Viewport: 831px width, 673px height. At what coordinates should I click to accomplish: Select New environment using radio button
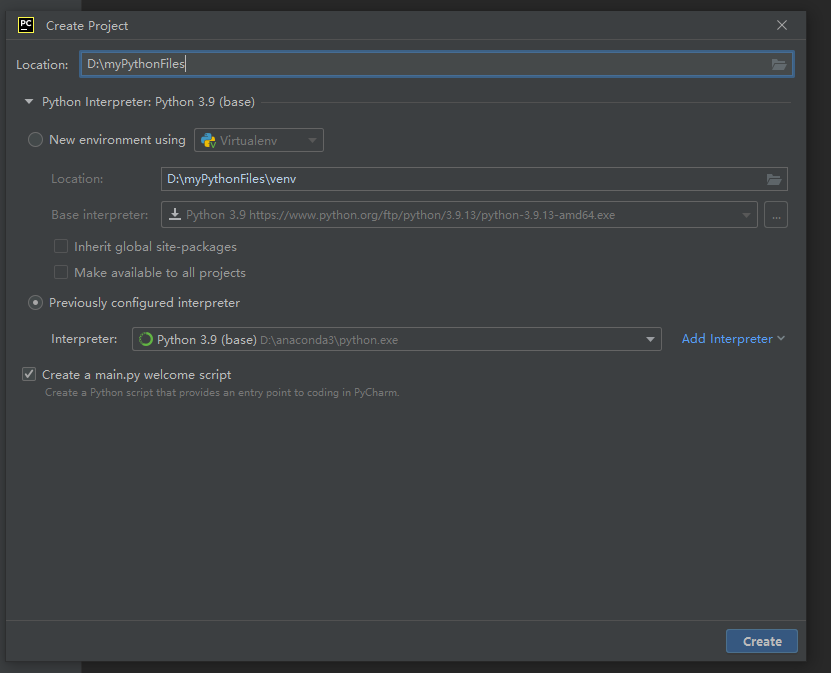tap(35, 140)
